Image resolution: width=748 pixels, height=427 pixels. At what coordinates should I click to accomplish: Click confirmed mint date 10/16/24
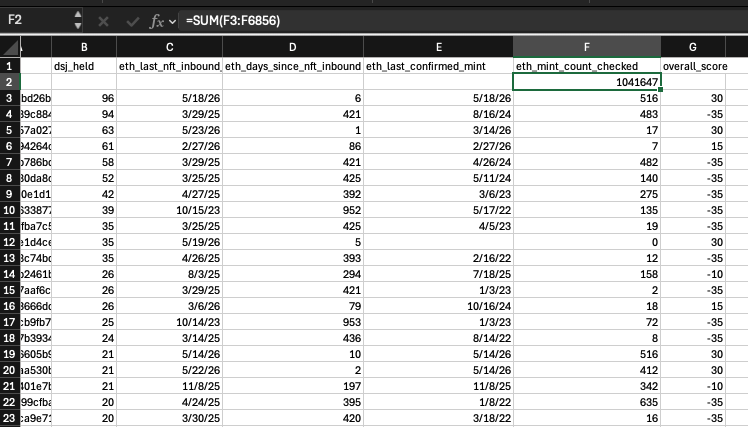(x=438, y=306)
